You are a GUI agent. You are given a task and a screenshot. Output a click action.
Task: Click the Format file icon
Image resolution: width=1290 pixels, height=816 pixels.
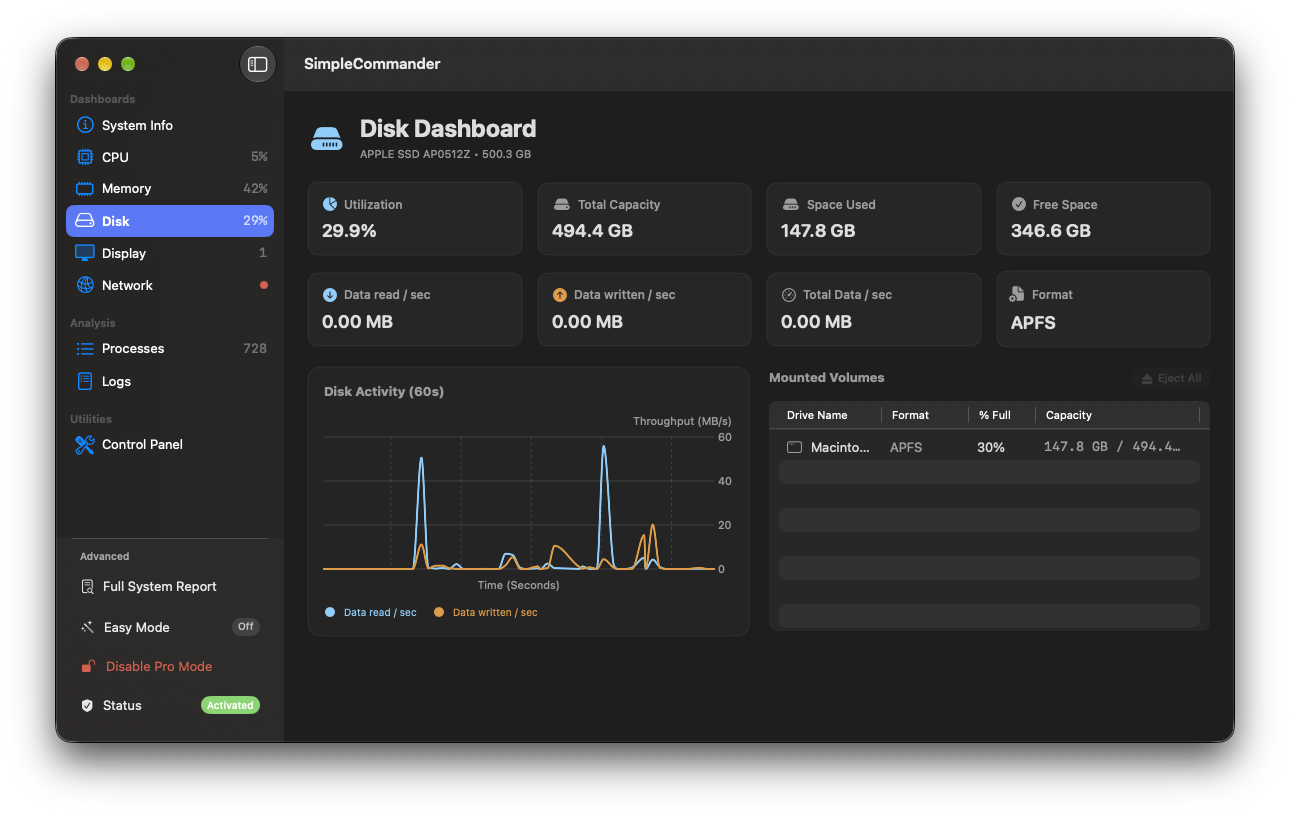[x=1017, y=295]
